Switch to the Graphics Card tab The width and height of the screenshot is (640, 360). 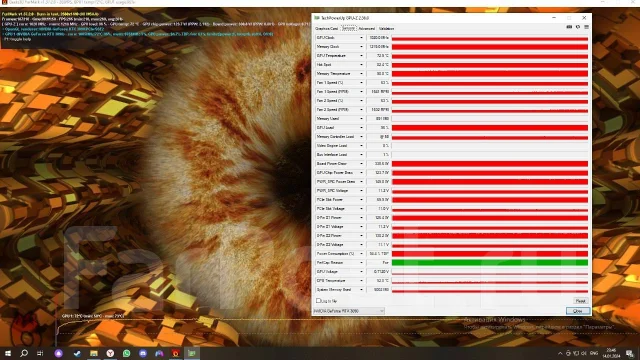pyautogui.click(x=327, y=29)
